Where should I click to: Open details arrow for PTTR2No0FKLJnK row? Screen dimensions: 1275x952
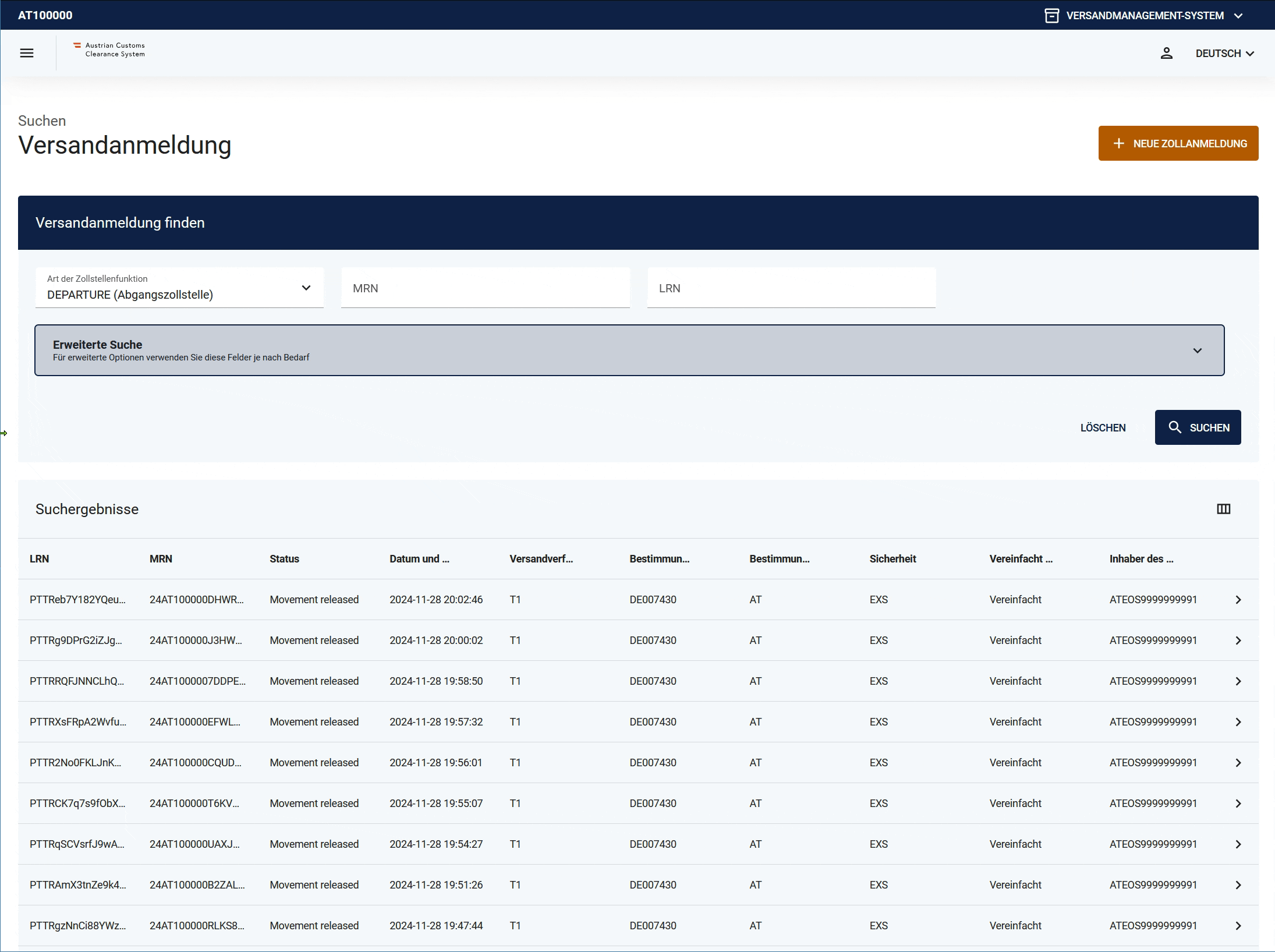pos(1238,763)
